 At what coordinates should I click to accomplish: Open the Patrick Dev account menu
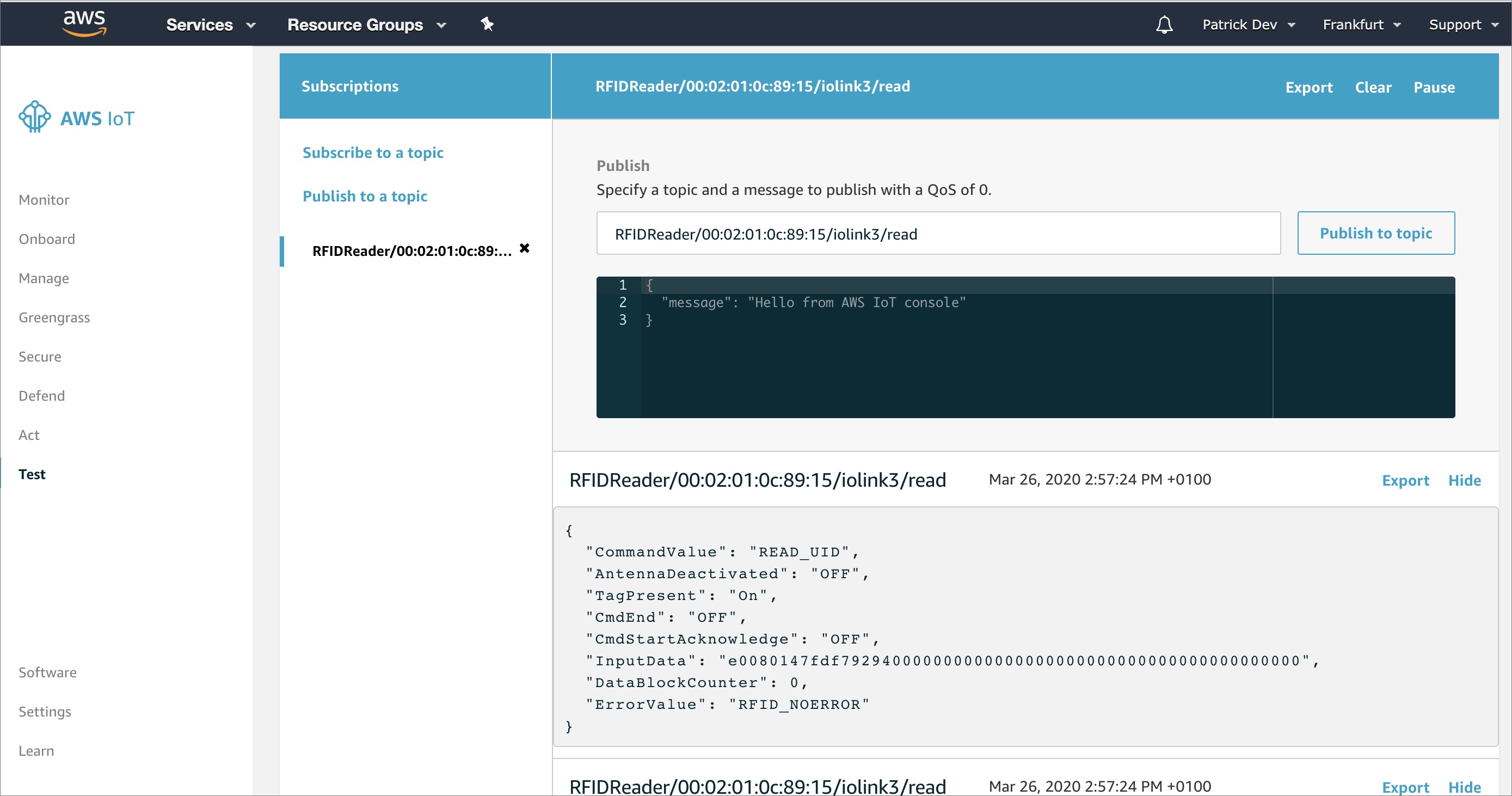(1249, 25)
